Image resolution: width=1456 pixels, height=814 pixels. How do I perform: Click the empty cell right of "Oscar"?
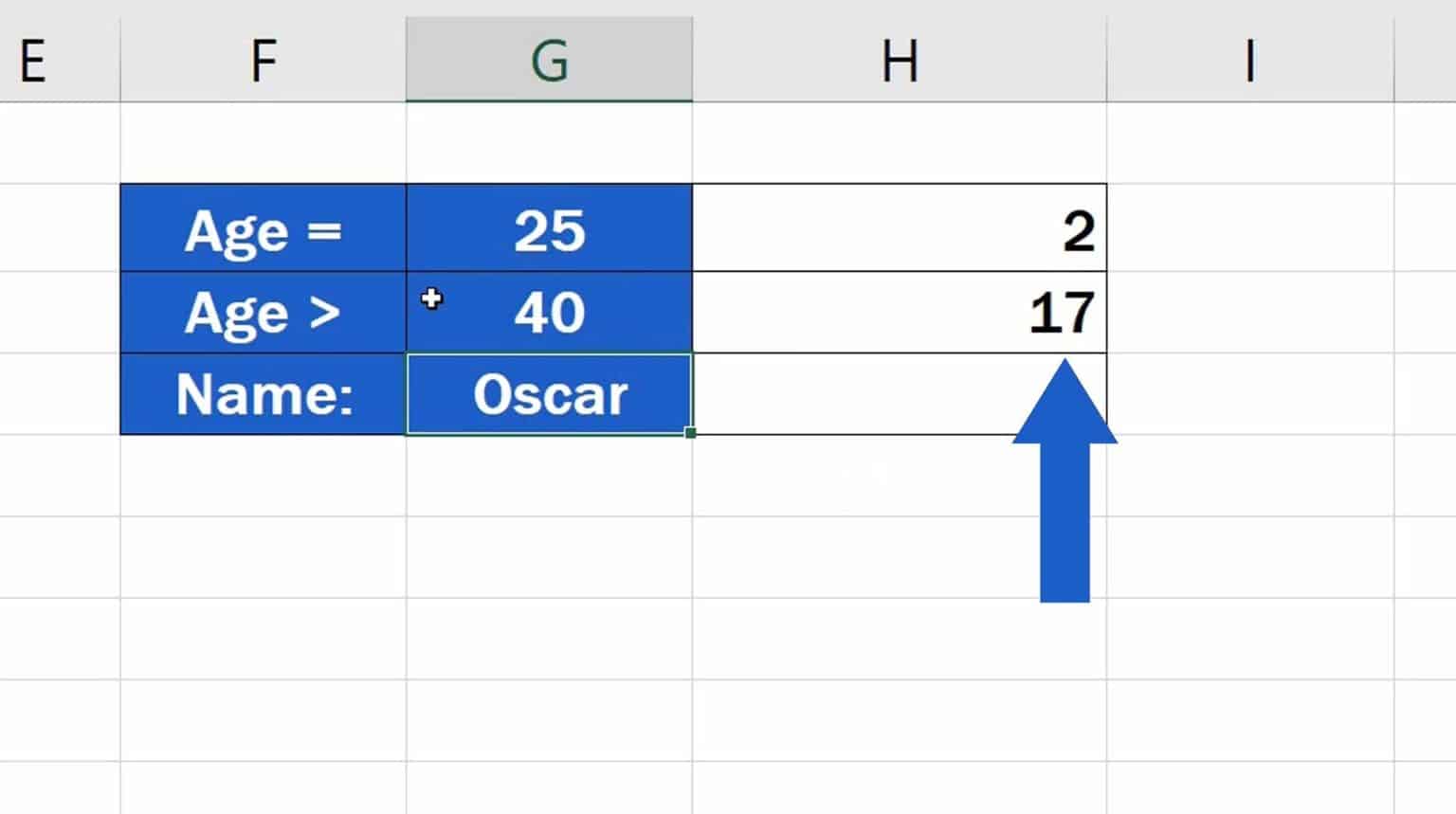899,394
